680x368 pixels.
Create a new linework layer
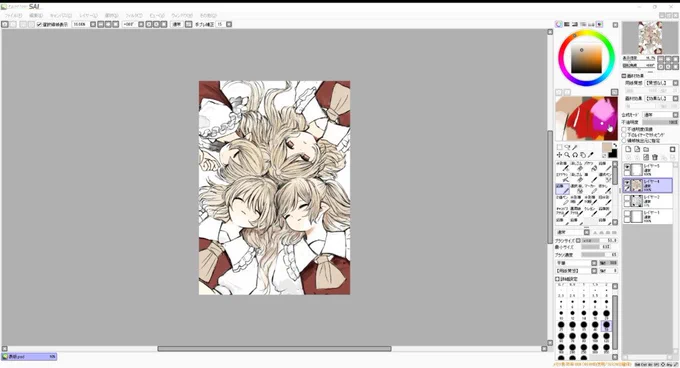coord(637,149)
